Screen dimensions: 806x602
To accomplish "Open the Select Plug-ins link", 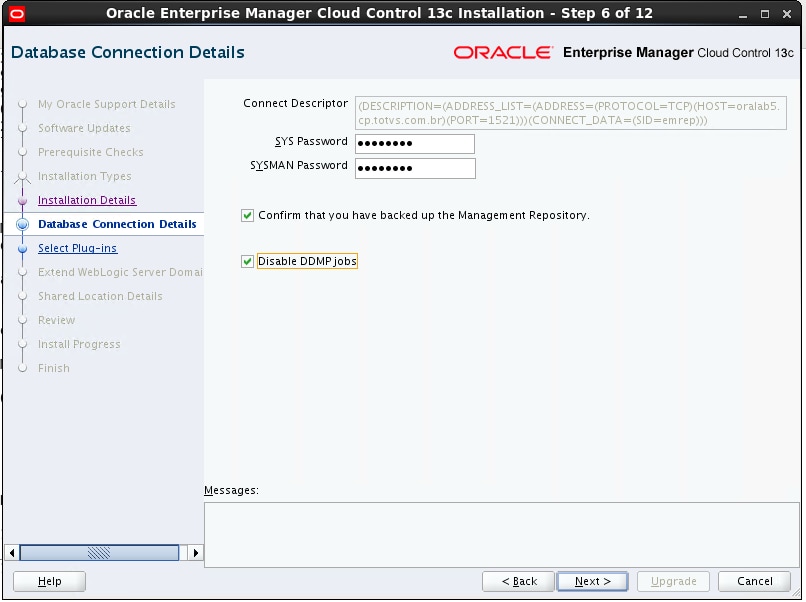I will point(77,248).
